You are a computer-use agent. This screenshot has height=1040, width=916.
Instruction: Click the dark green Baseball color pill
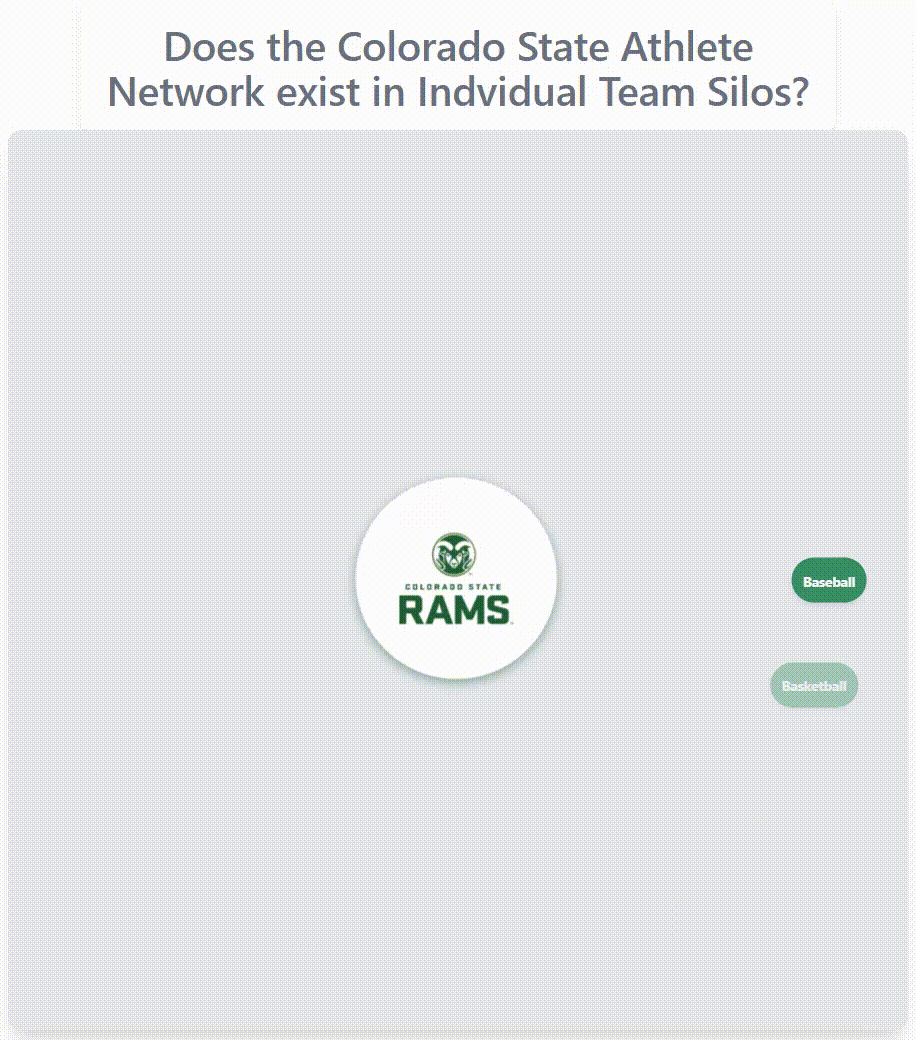(828, 580)
